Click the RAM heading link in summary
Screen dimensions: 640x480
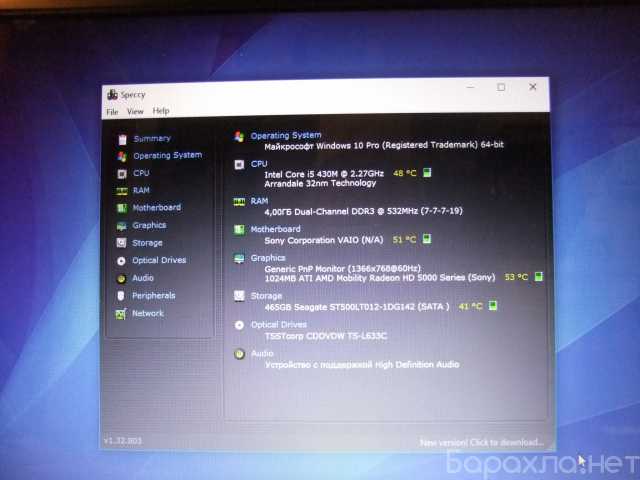pos(259,201)
